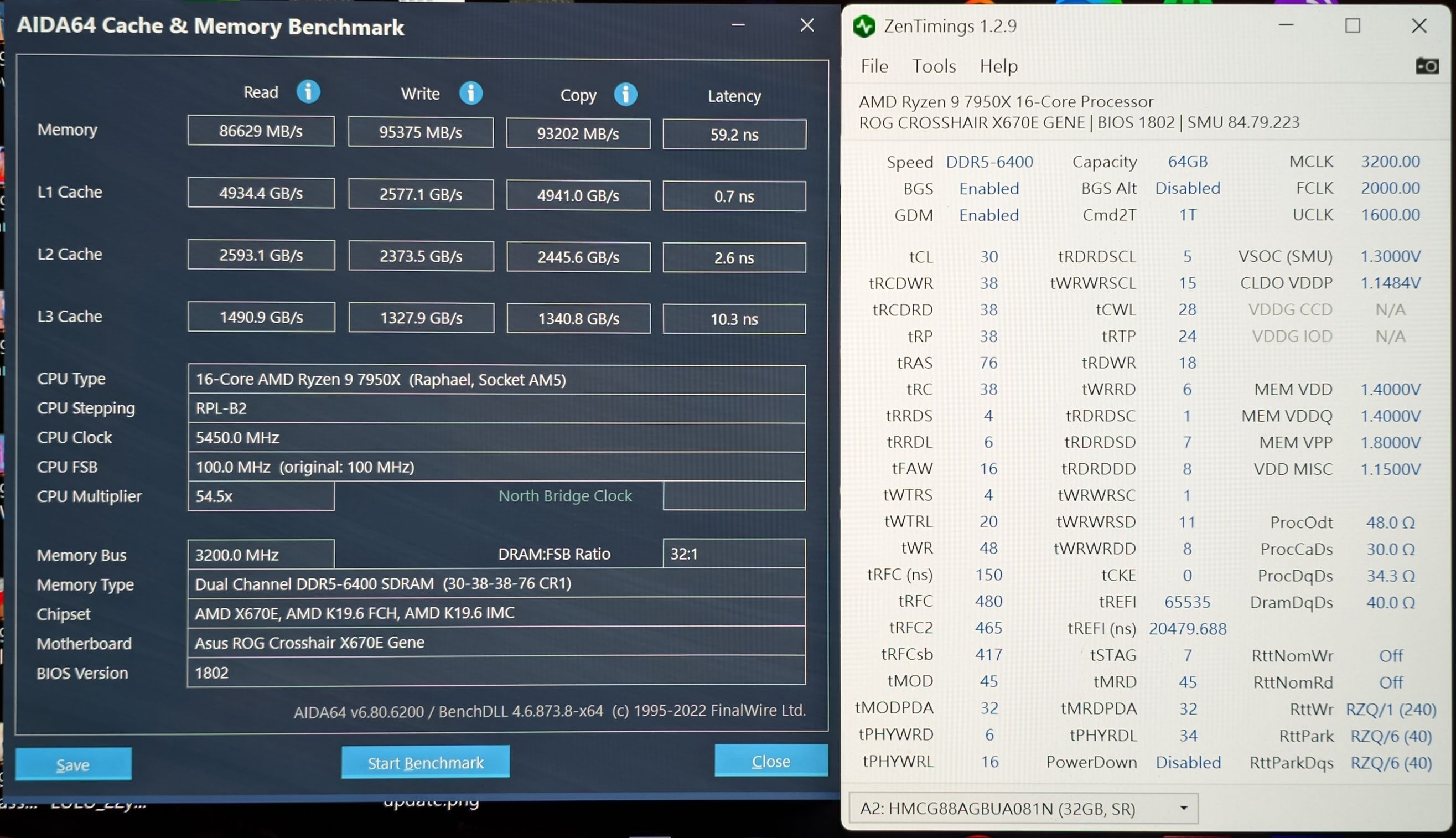
Task: Click the Save button
Action: pos(74,764)
